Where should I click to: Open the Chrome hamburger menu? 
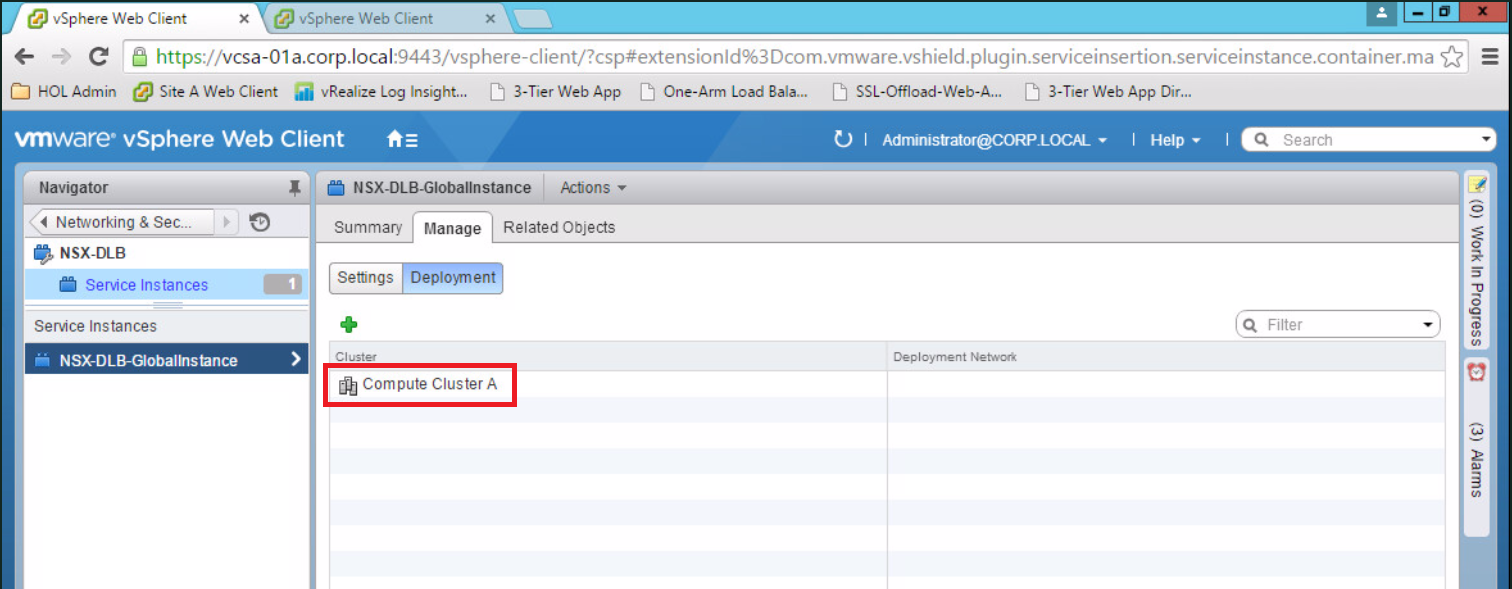pos(1488,57)
